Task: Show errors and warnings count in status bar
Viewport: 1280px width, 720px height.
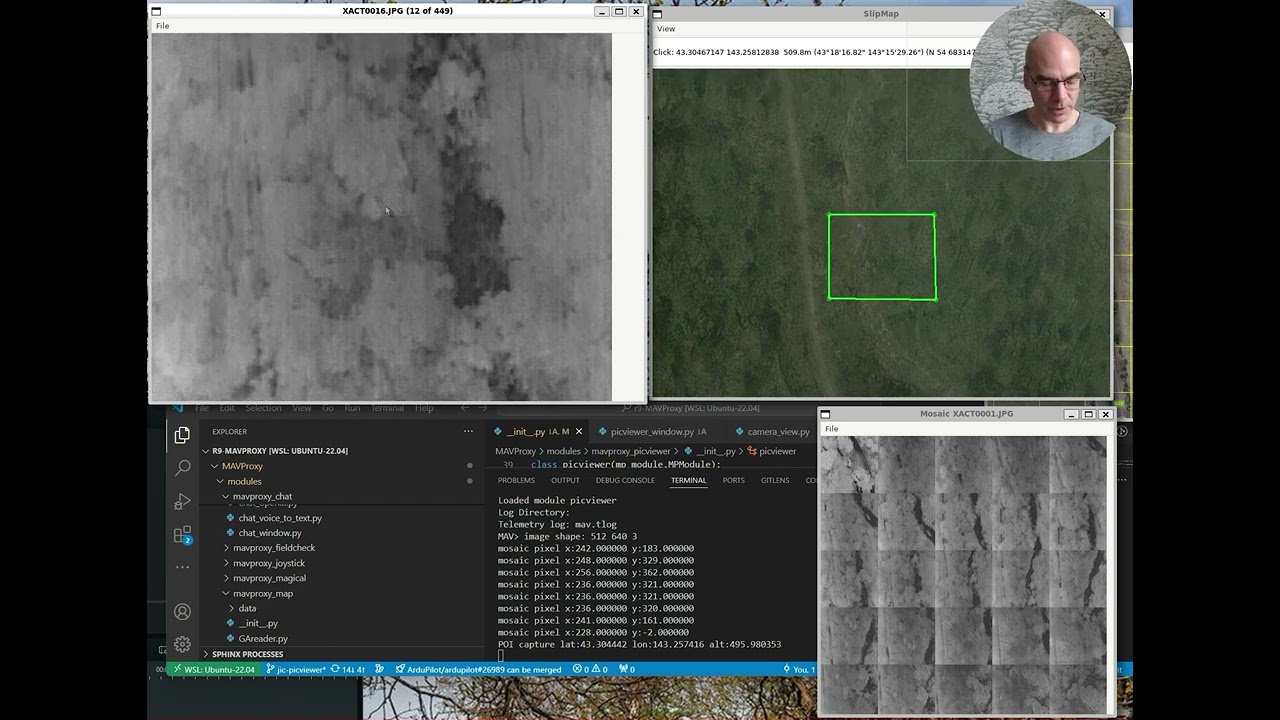Action: coord(589,669)
